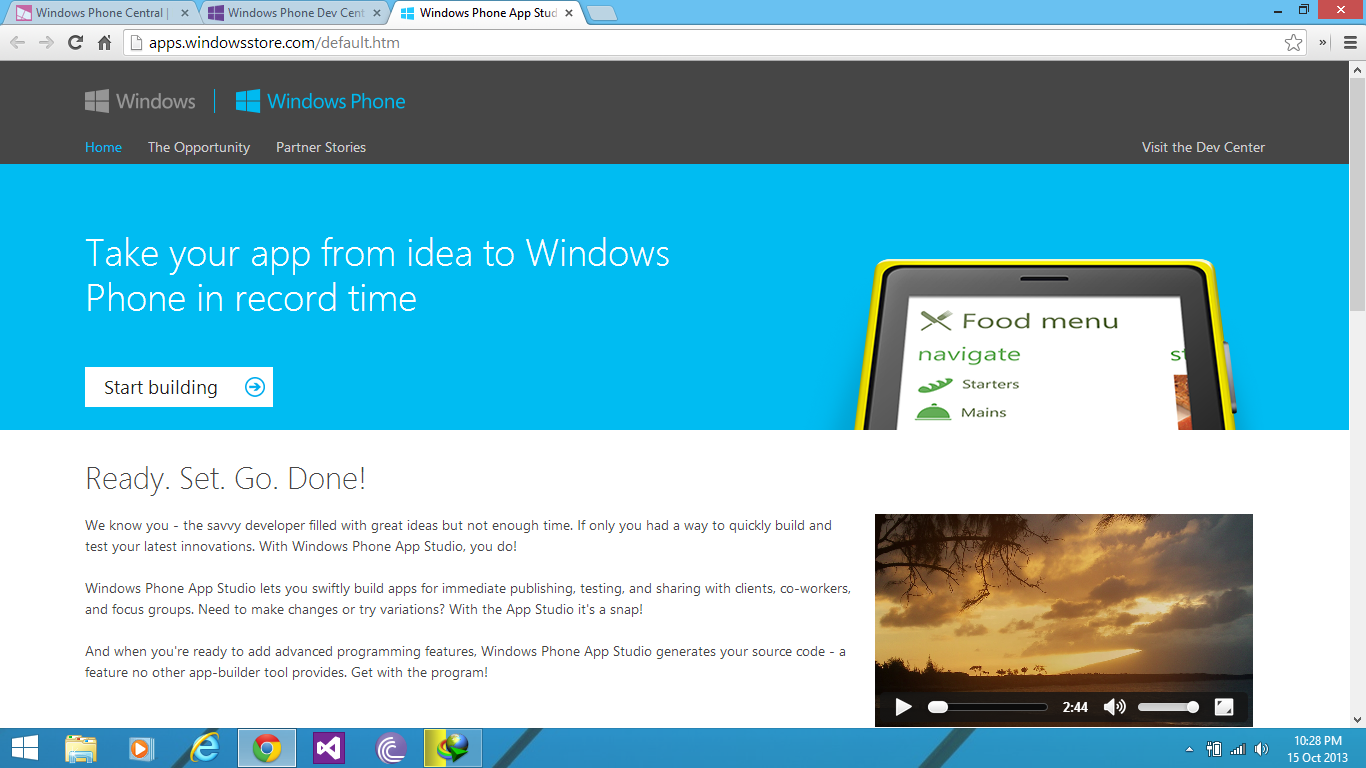This screenshot has height=768, width=1366.
Task: Open Visual Studio from the taskbar
Action: point(329,748)
